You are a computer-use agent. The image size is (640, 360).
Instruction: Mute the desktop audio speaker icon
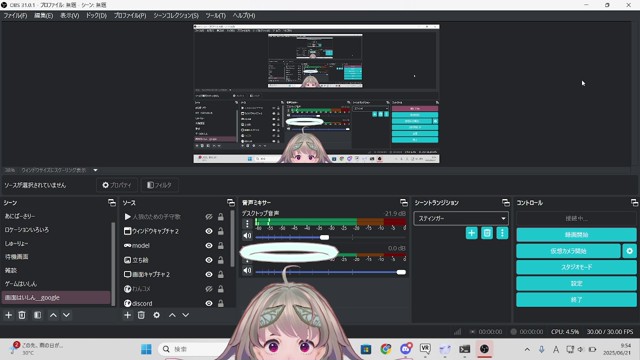247,236
